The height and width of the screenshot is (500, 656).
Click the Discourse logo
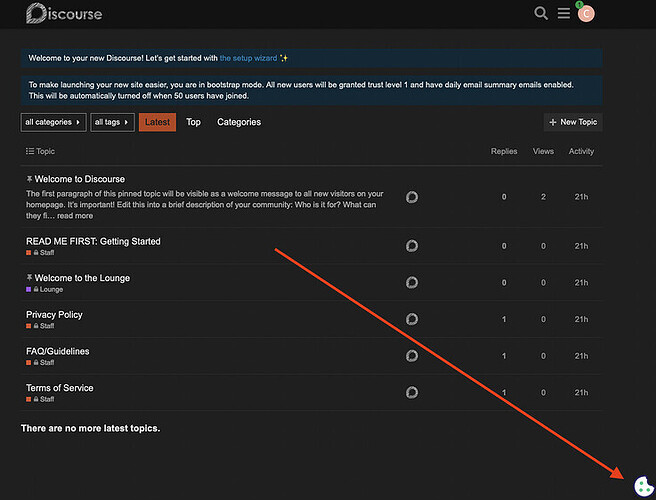coord(64,13)
